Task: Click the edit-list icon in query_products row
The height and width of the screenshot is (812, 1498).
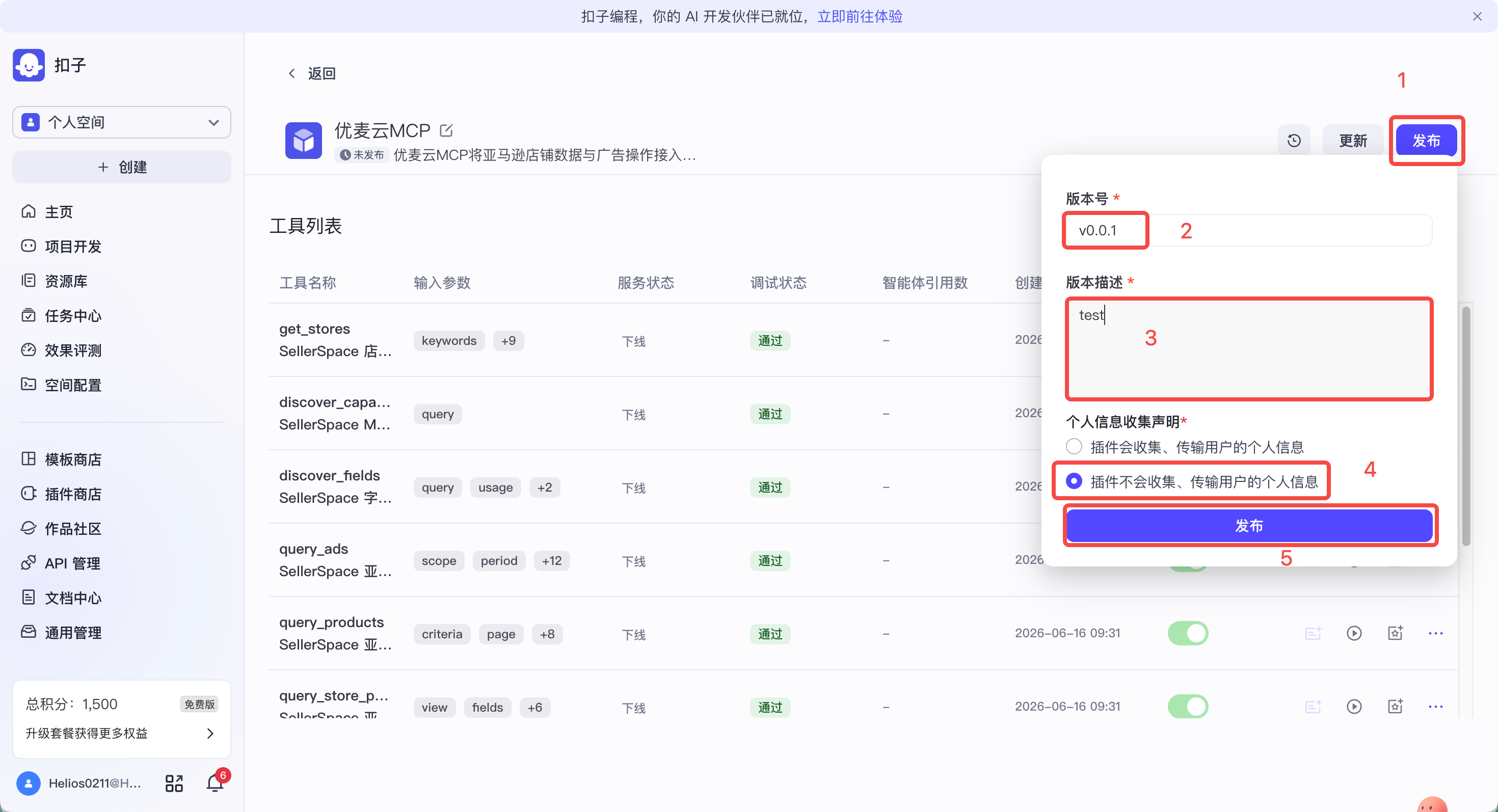Action: click(x=1313, y=633)
